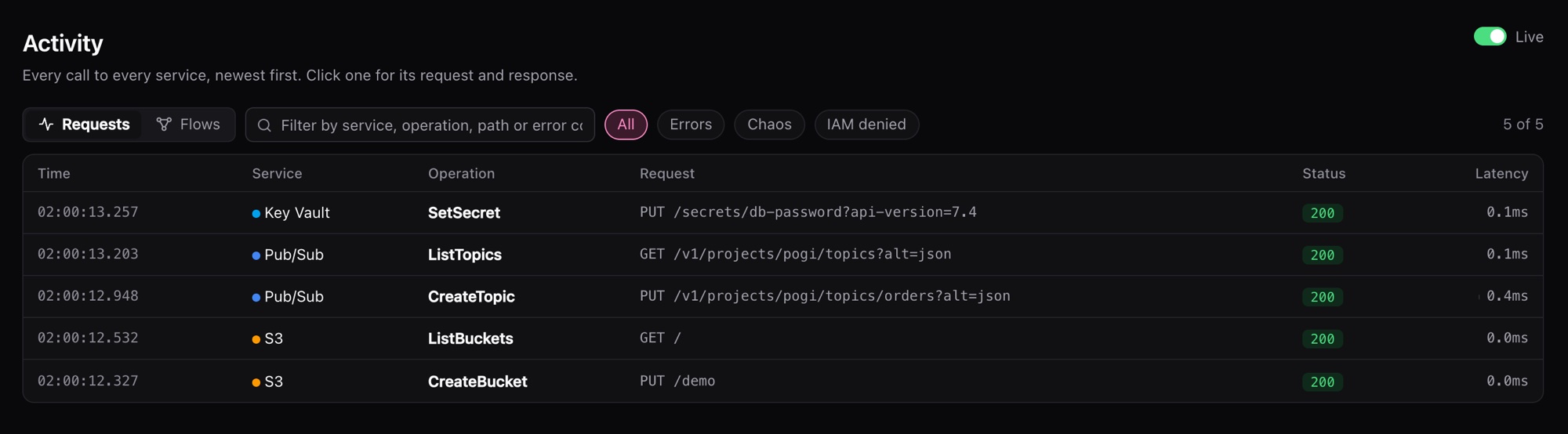The width and height of the screenshot is (1568, 434).
Task: Open the ListBuckets request row
Action: 782,338
